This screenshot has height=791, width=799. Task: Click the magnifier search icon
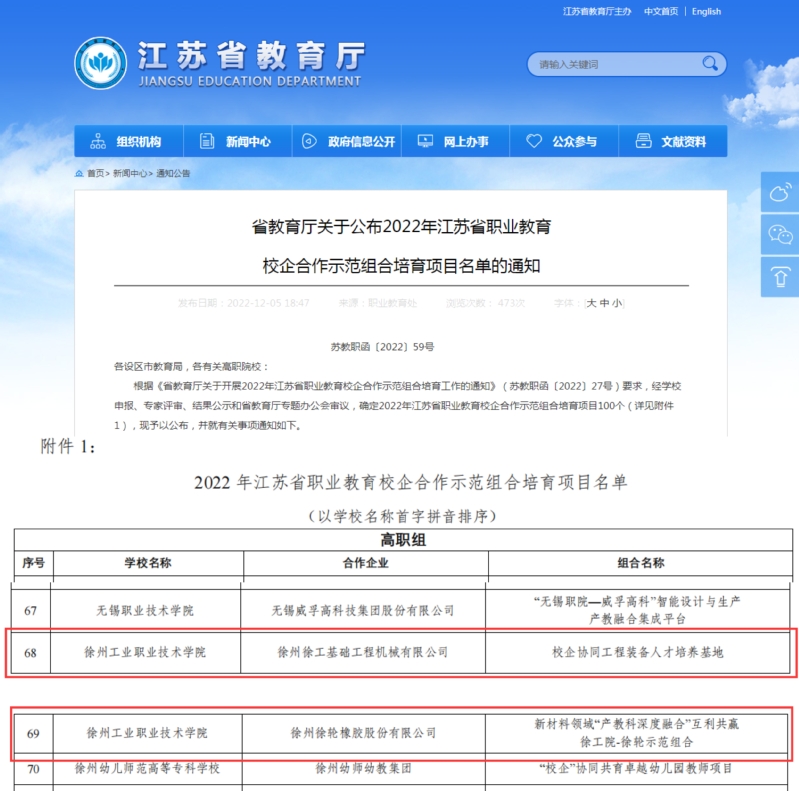(710, 64)
